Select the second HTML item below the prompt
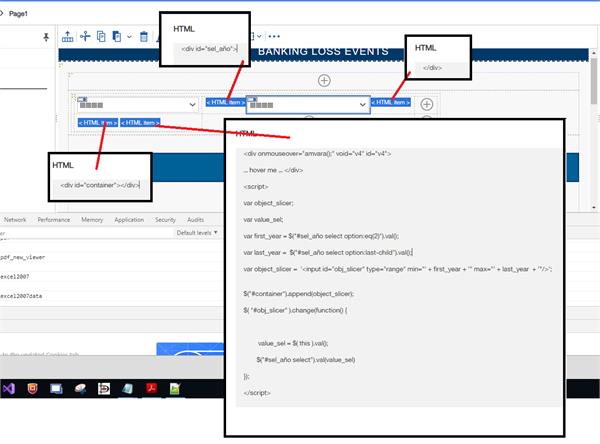The image size is (600, 444). coord(140,122)
